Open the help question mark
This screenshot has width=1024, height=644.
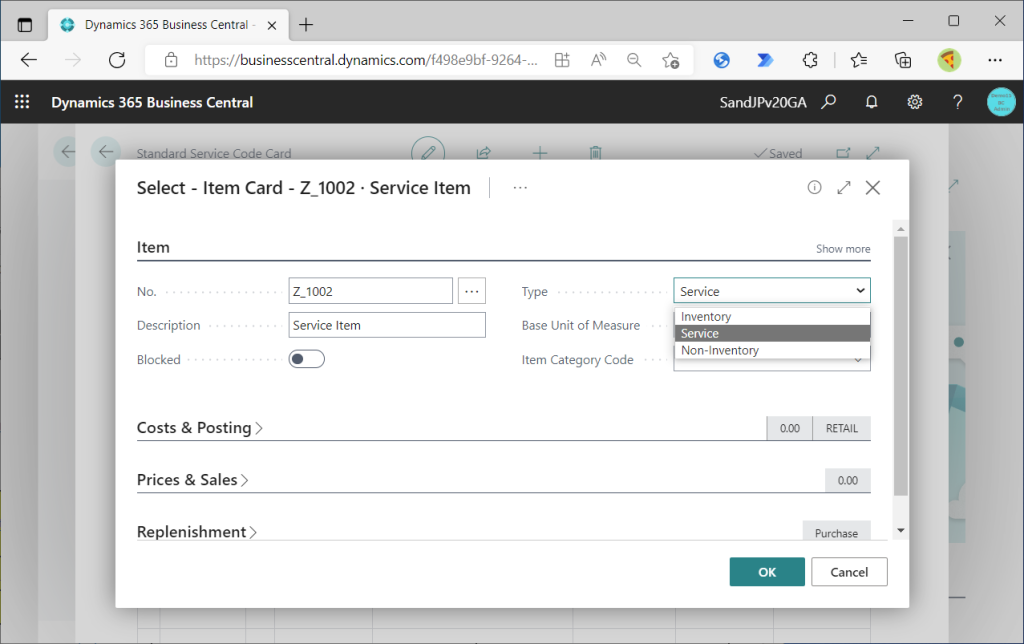click(x=957, y=102)
